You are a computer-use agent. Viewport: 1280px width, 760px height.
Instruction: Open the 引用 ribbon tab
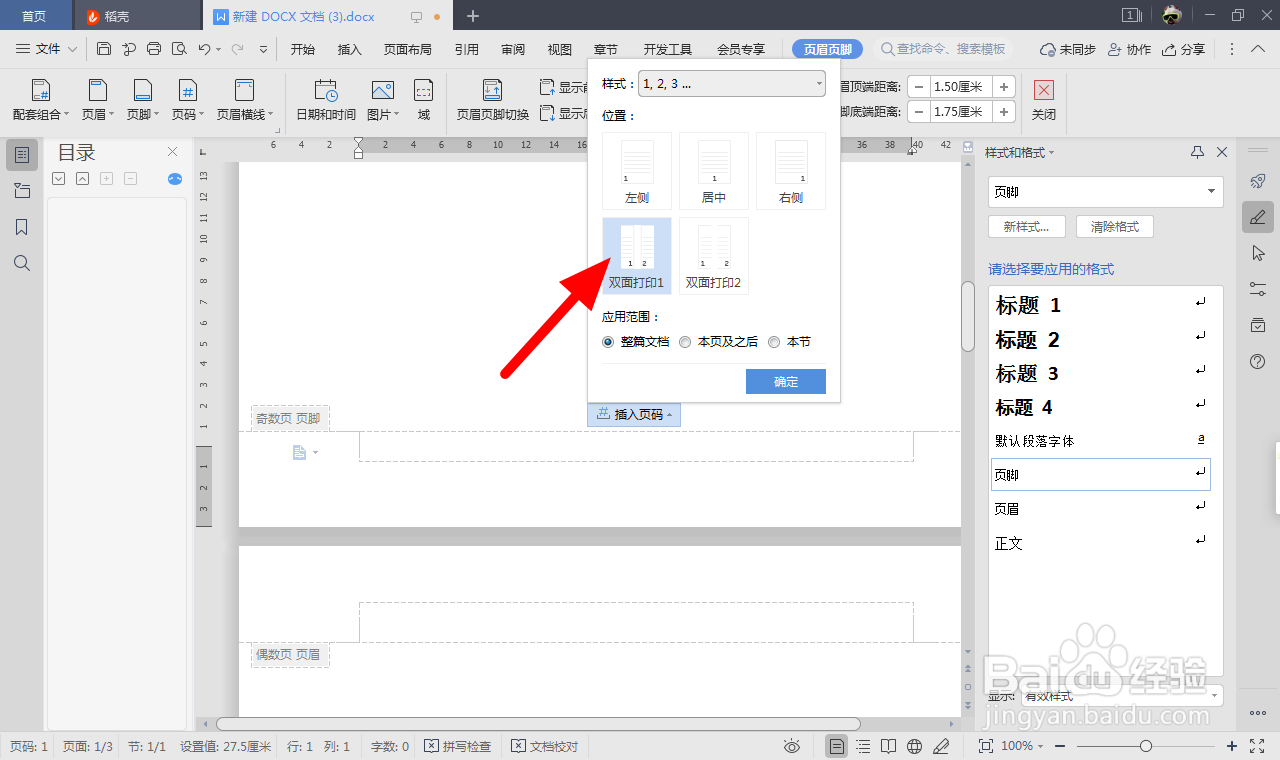click(466, 49)
